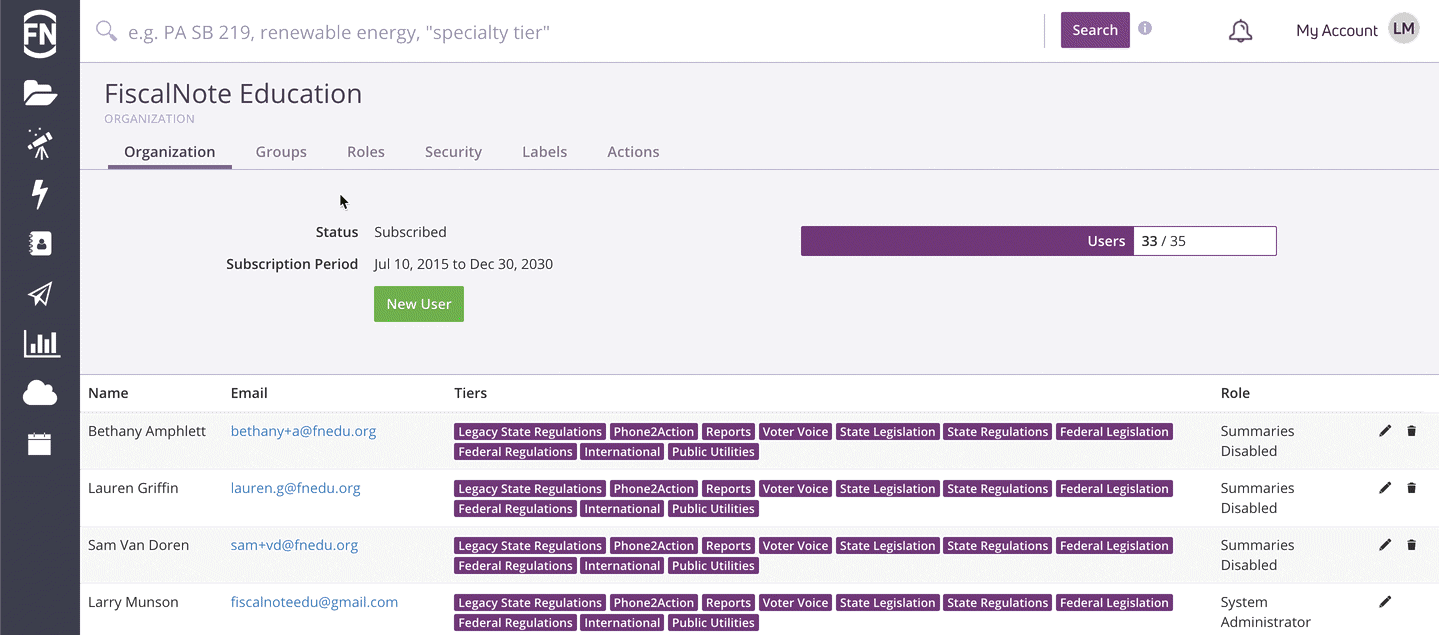
Task: Edit Sam Van Doren with pencil icon
Action: point(1385,545)
